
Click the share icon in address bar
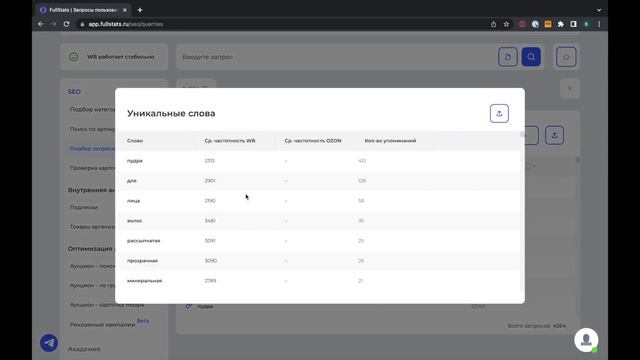(x=493, y=24)
